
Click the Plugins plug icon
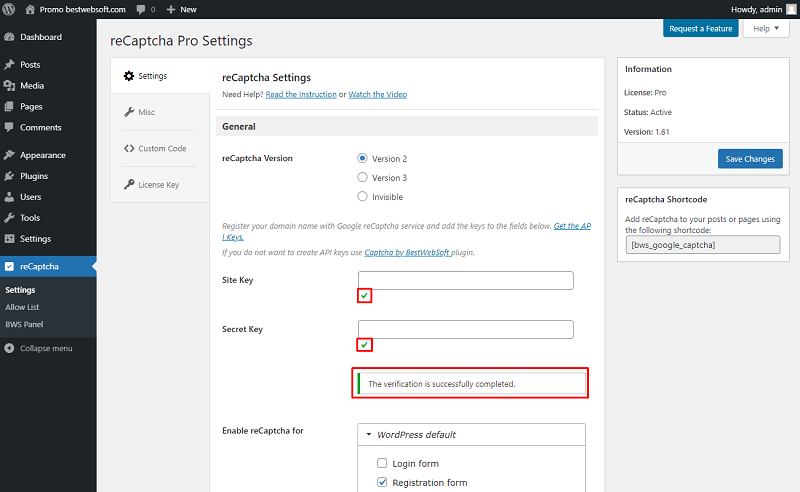pyautogui.click(x=9, y=176)
